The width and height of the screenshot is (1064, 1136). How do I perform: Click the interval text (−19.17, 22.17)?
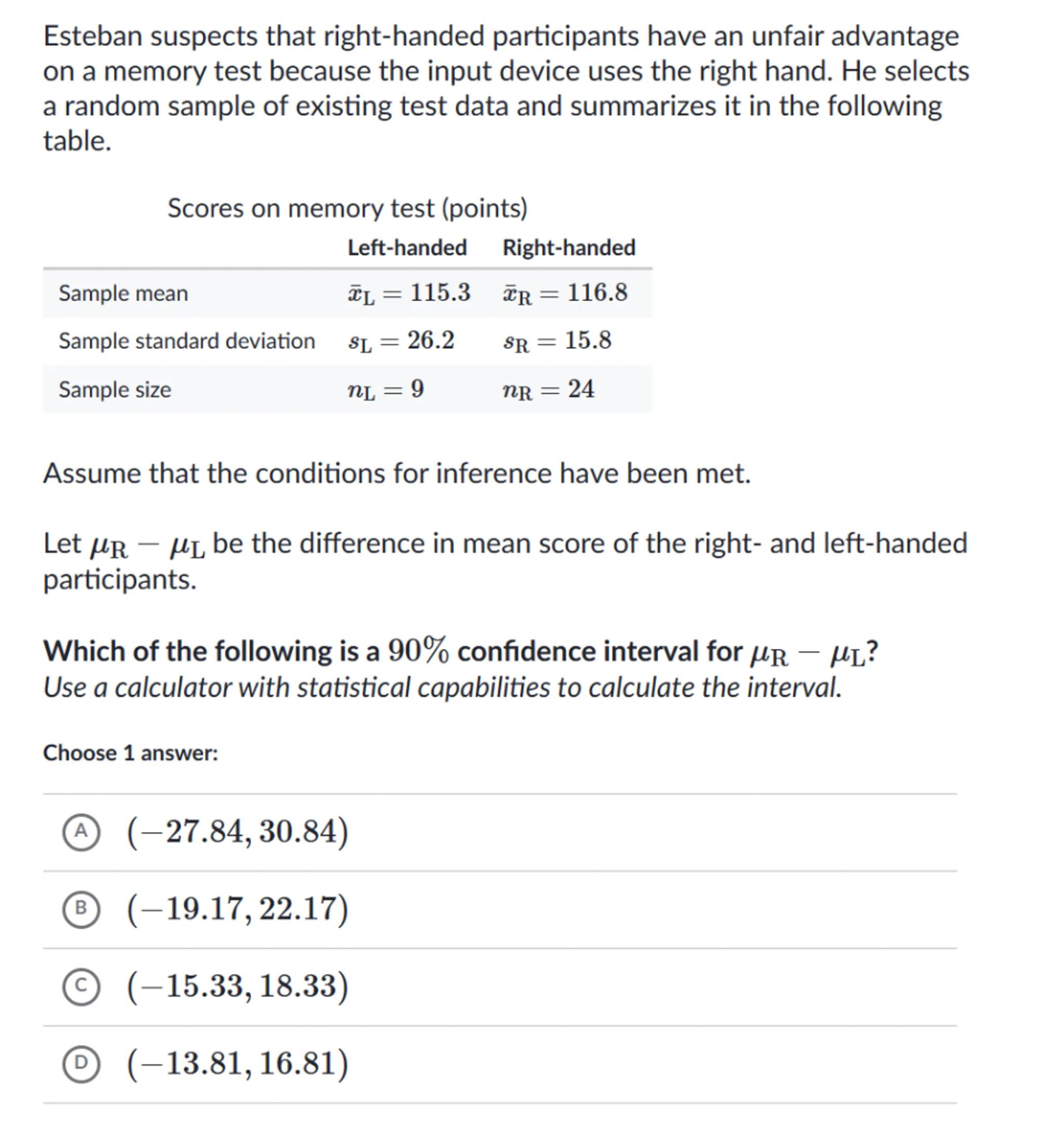[x=237, y=908]
